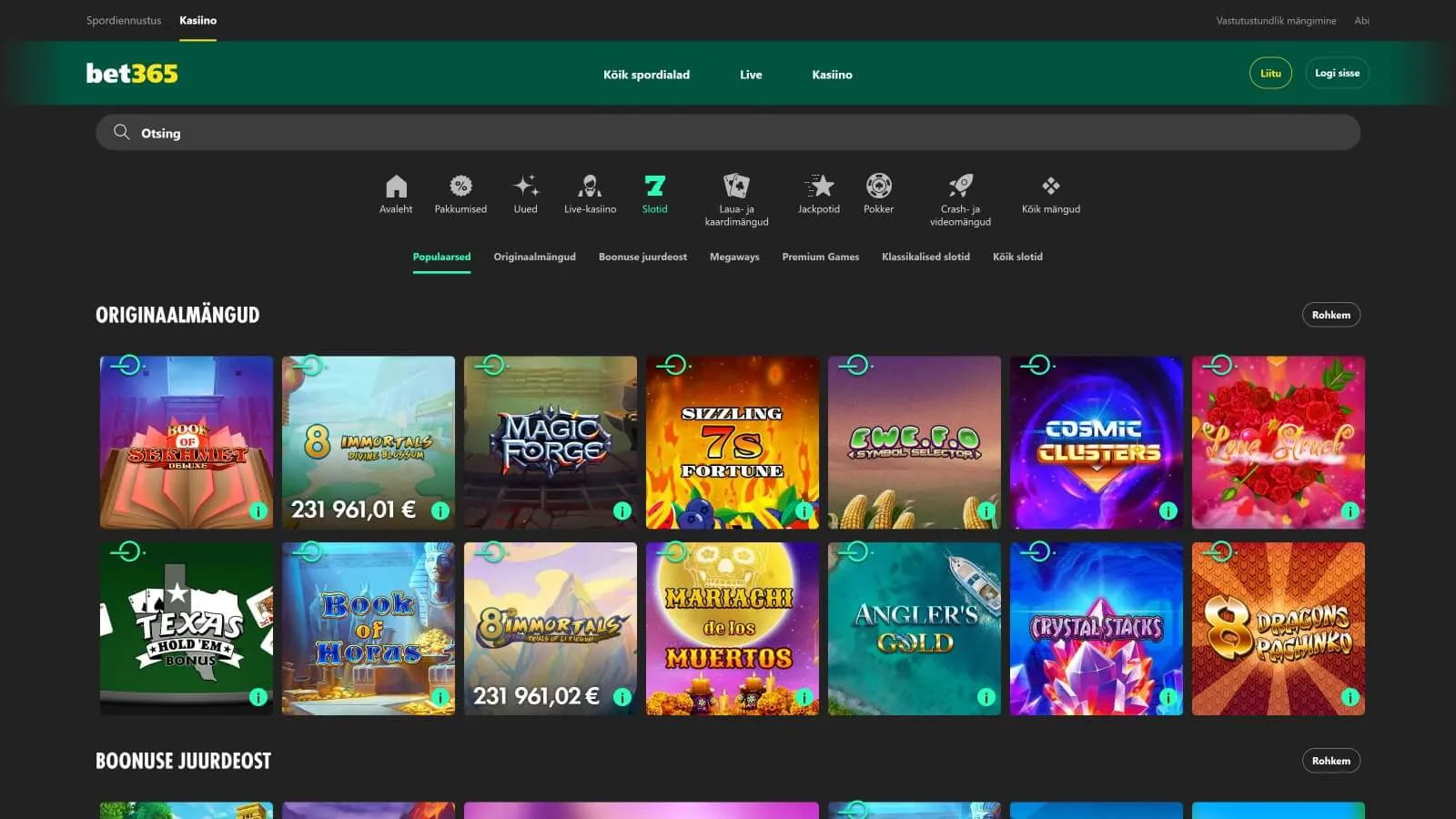Click the search magnifier icon

(121, 132)
